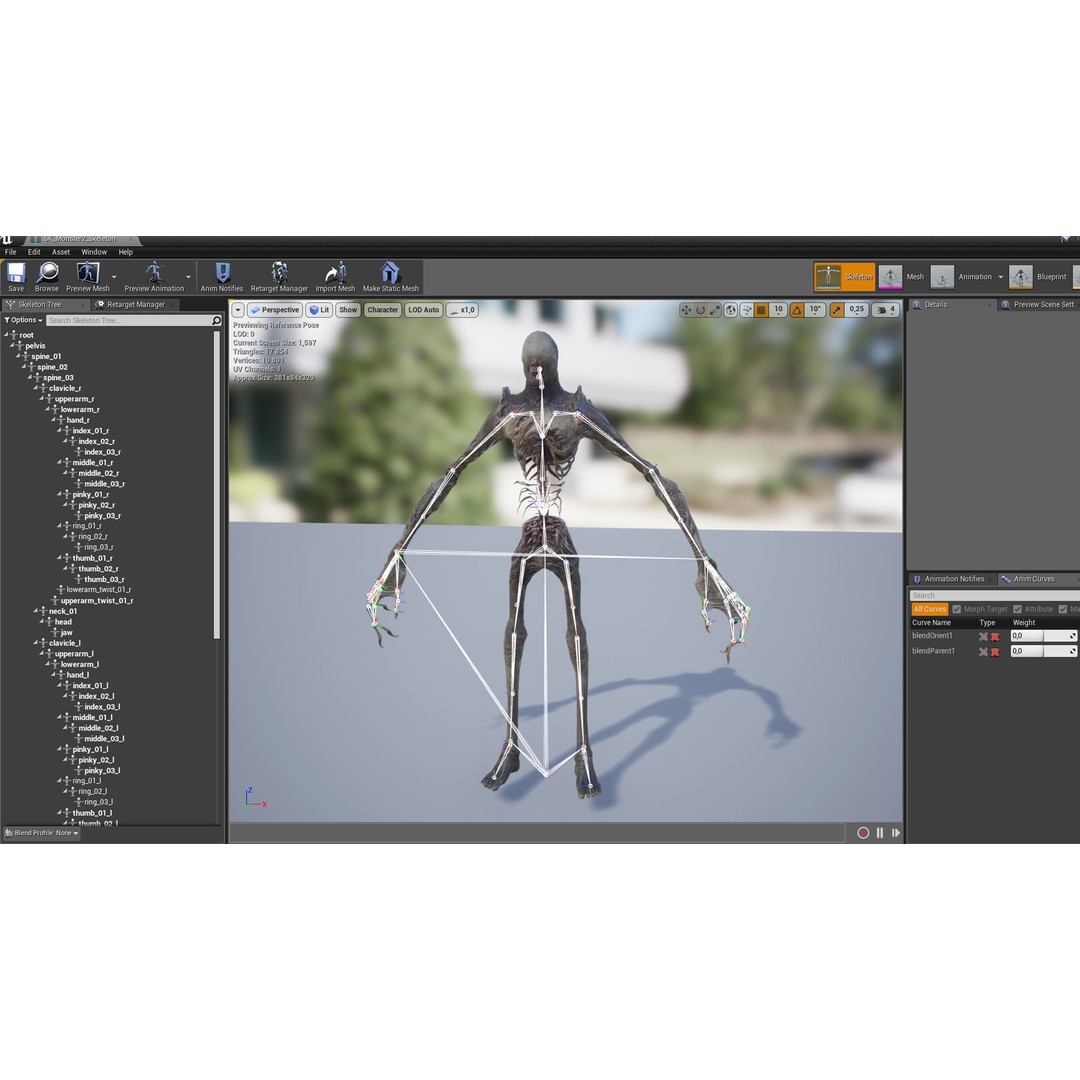Click the step forward playback button
Screen dimensions: 1080x1080
tap(895, 833)
